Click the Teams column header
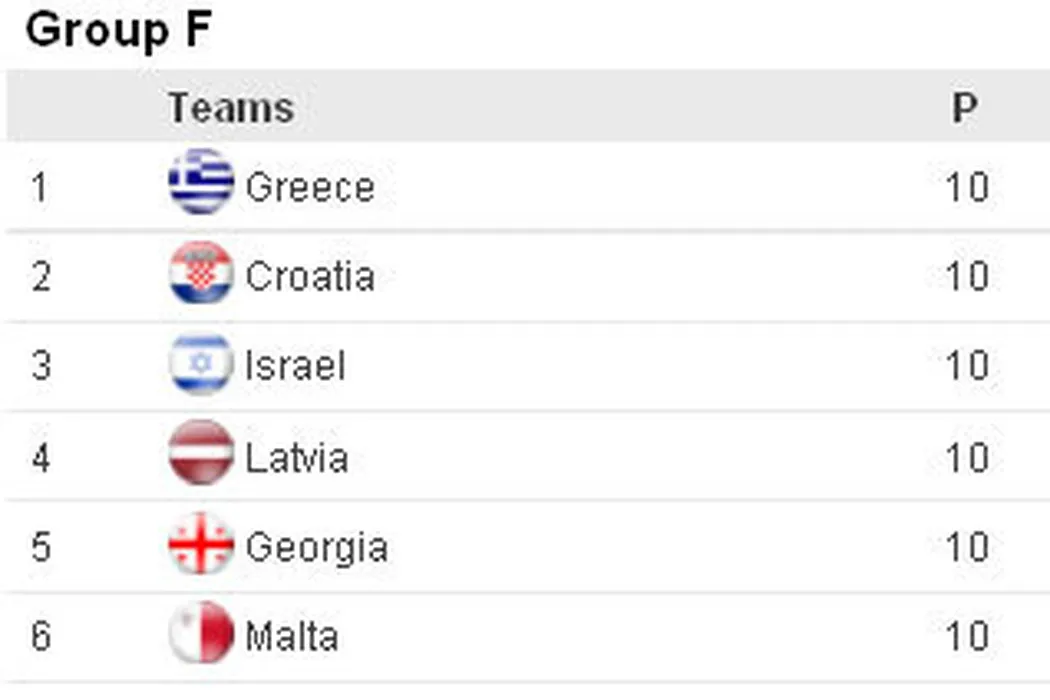The image size is (1050, 700). tap(231, 108)
